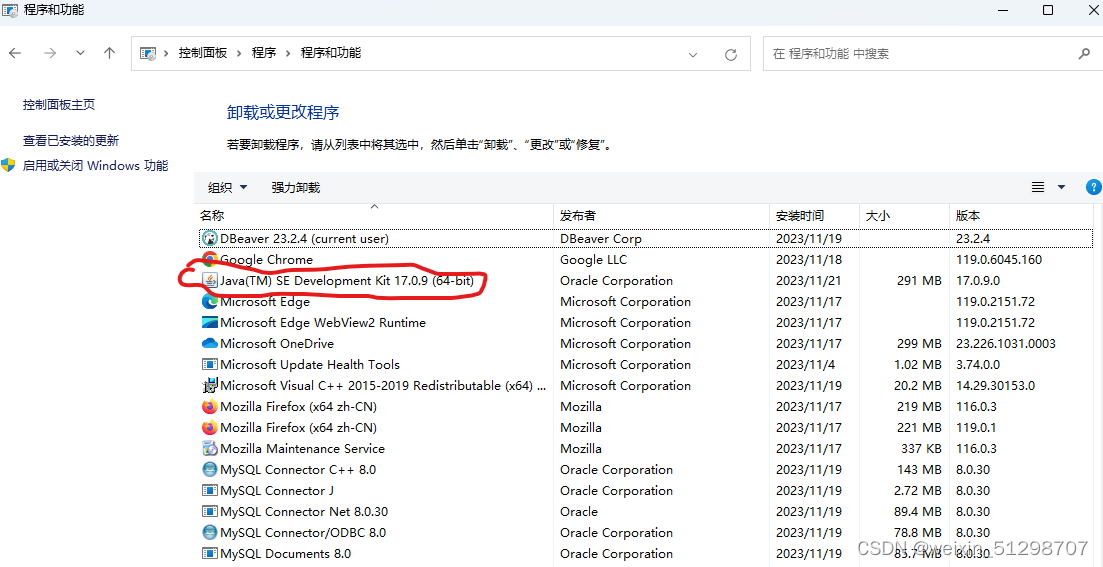Click the Google LLC publisher cell

click(x=593, y=260)
